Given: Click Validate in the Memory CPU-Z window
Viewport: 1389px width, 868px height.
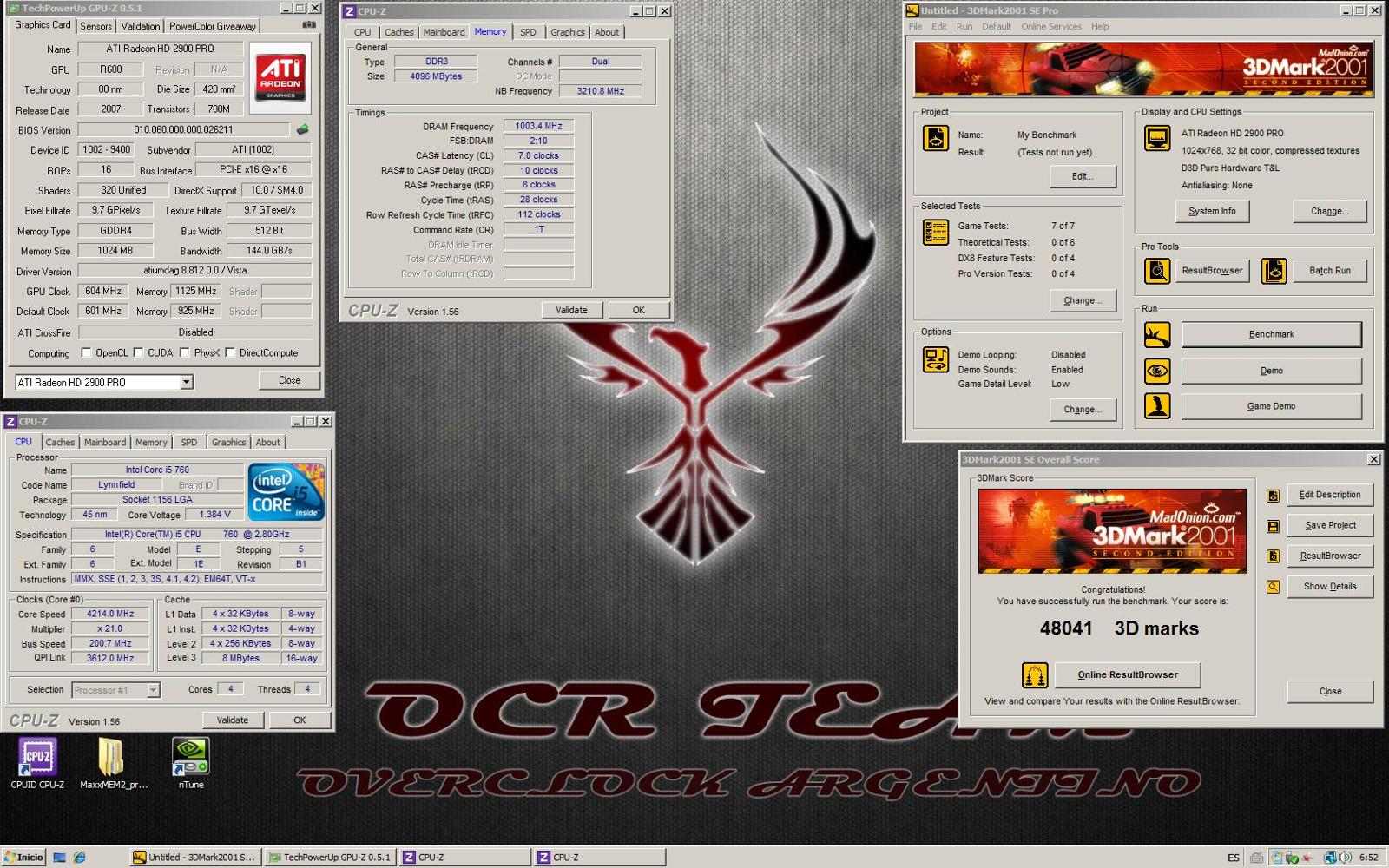Looking at the screenshot, I should (x=571, y=310).
